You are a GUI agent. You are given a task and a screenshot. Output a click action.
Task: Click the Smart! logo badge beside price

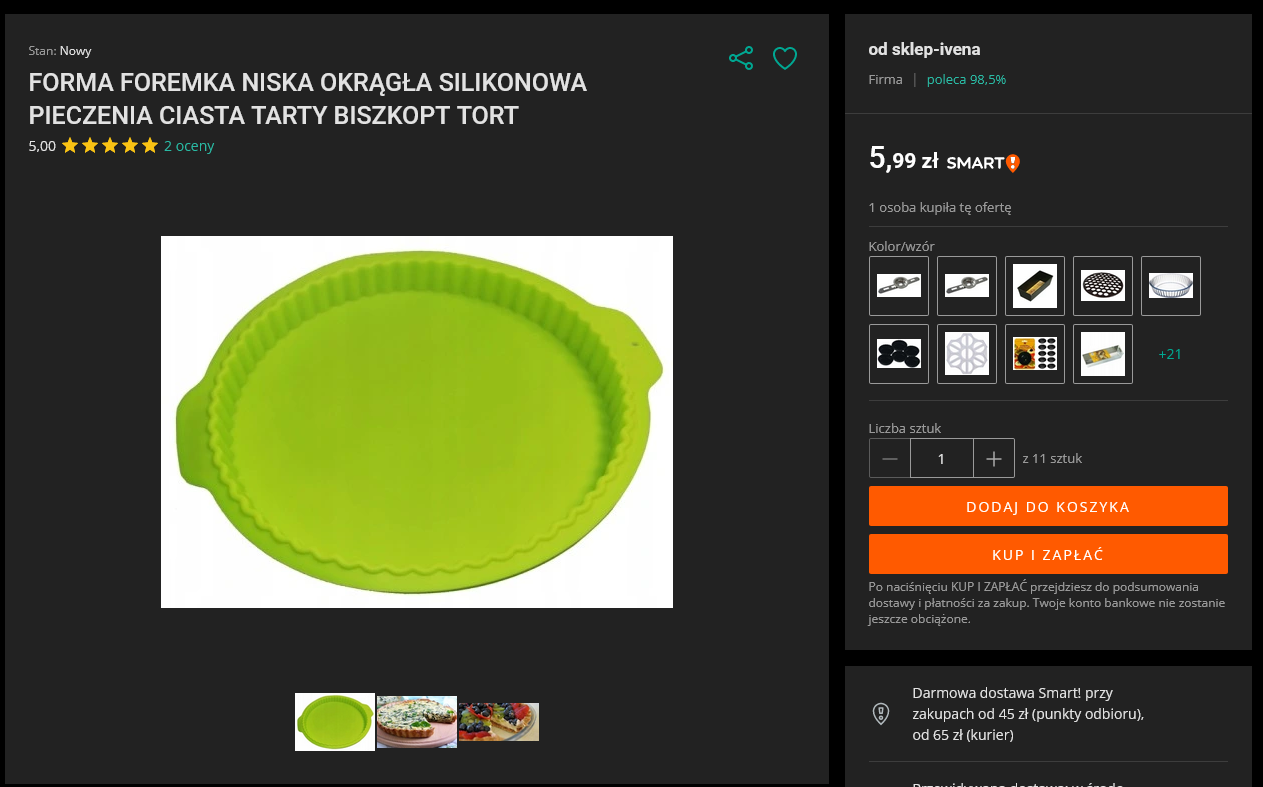(983, 163)
